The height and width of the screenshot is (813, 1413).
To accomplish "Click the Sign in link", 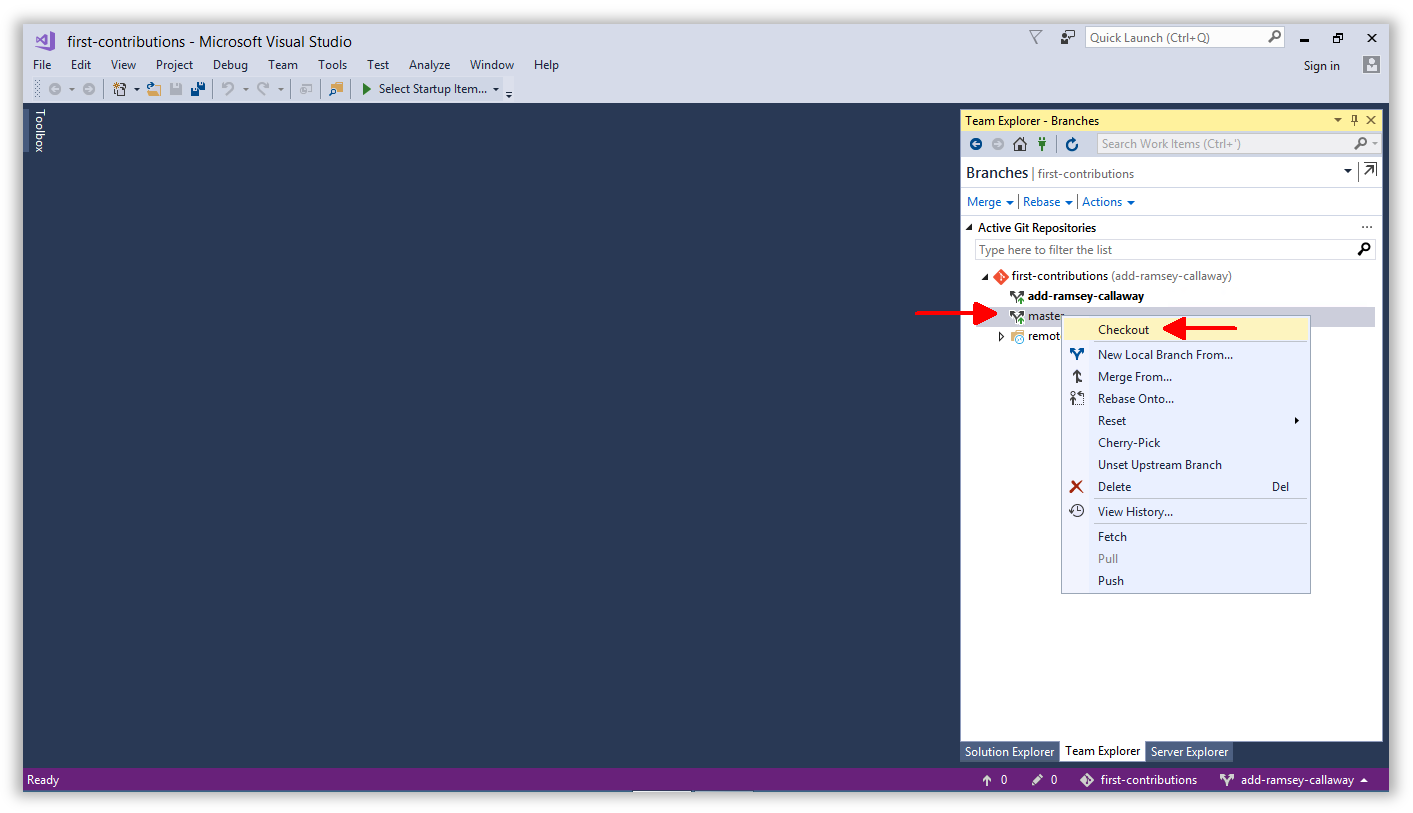I will point(1321,66).
